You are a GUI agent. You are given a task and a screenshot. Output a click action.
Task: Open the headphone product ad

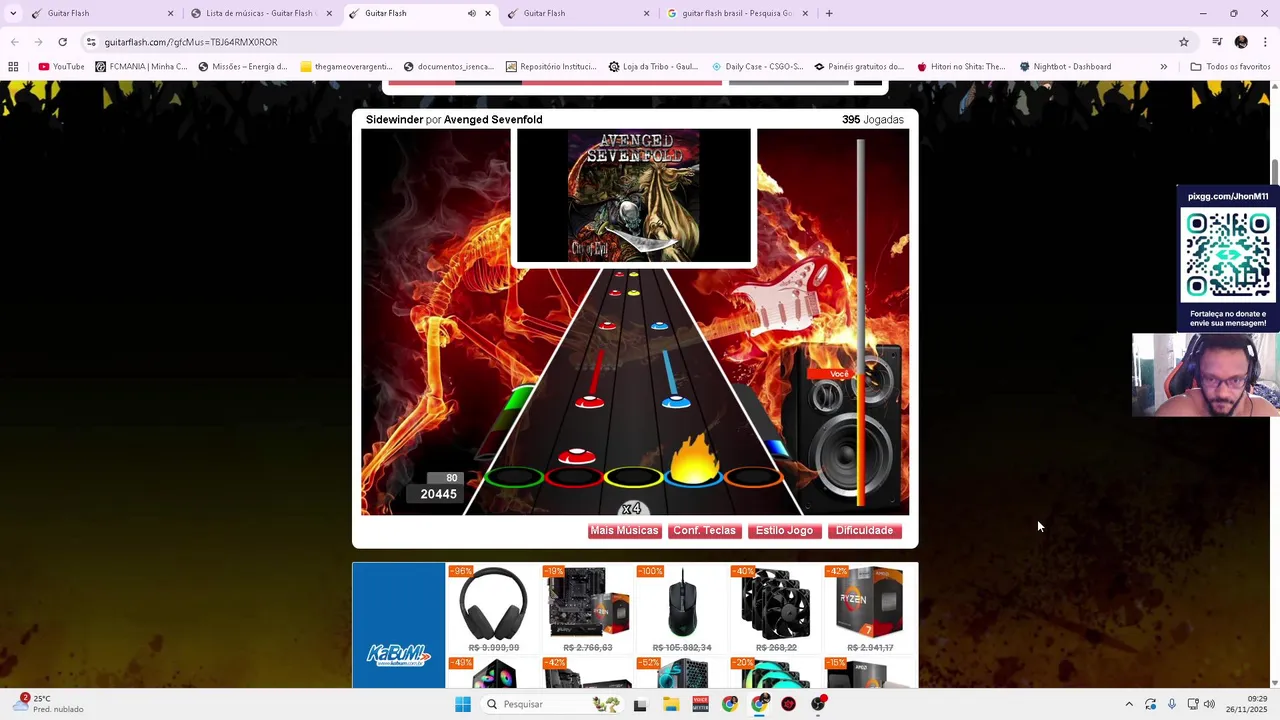493,609
